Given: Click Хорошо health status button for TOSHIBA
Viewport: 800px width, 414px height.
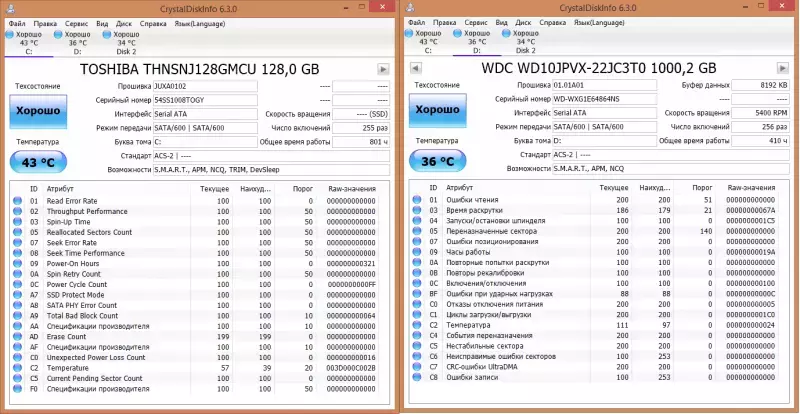Looking at the screenshot, I should point(38,111).
